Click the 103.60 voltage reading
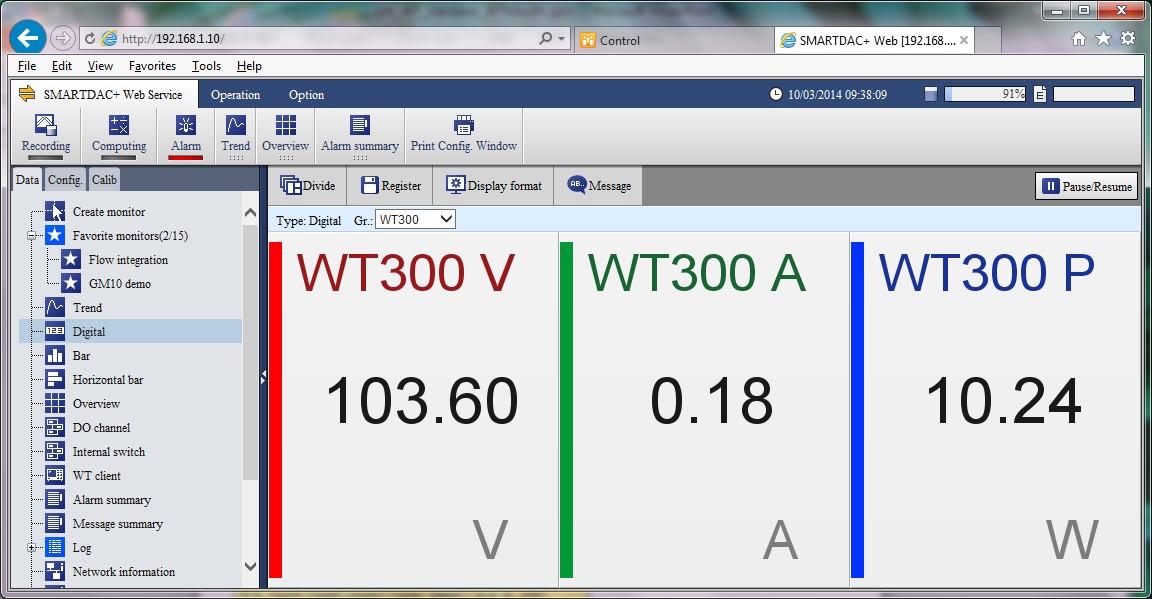 tap(422, 401)
